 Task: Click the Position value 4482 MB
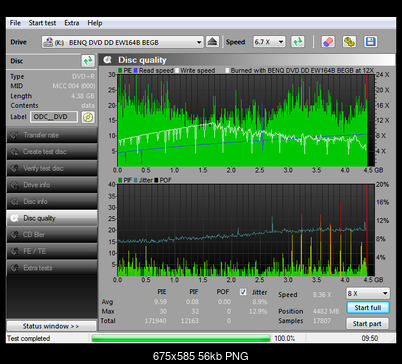point(326,311)
